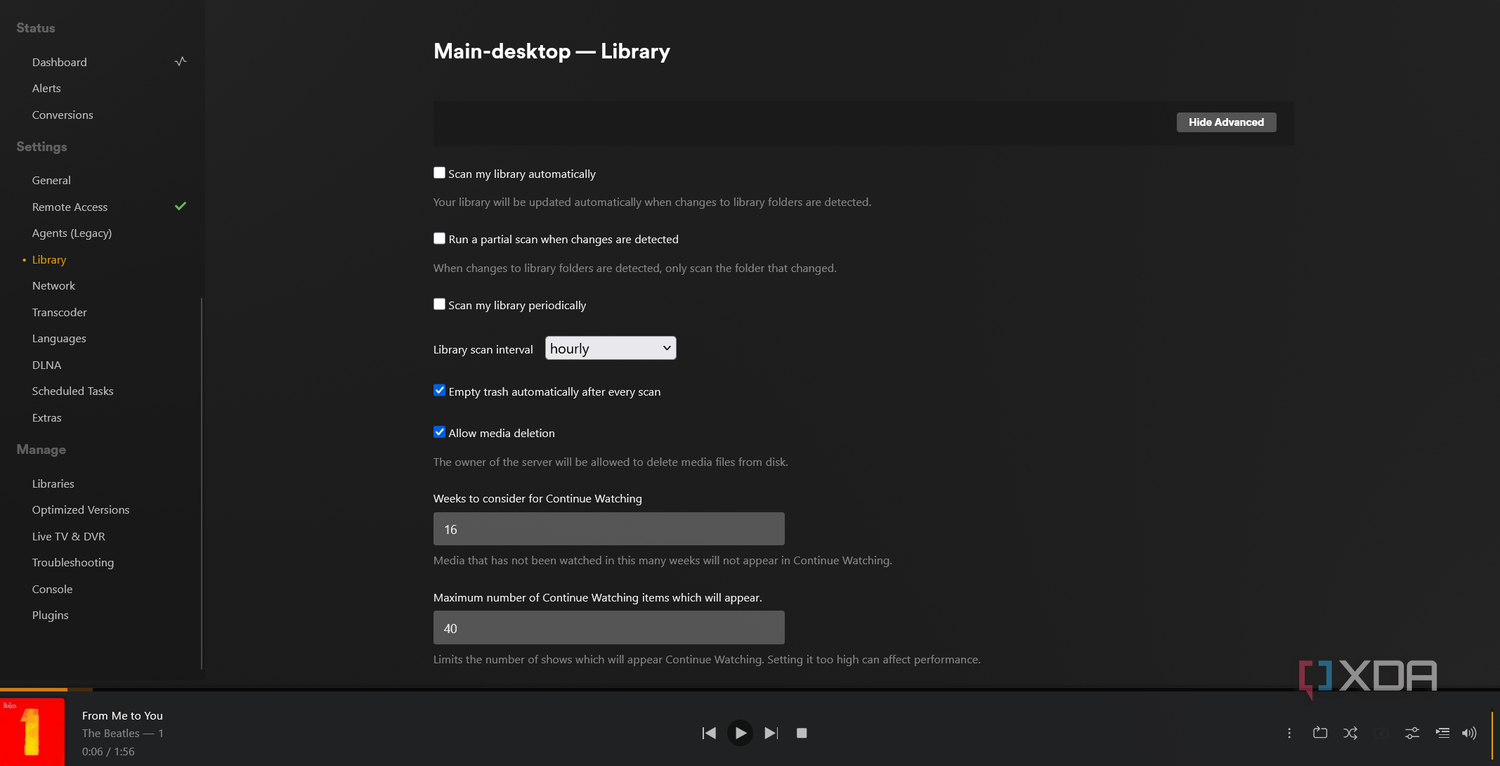Screen dimensions: 1500x766
Task: Click the lyrics icon in player bar
Action: [x=1382, y=733]
